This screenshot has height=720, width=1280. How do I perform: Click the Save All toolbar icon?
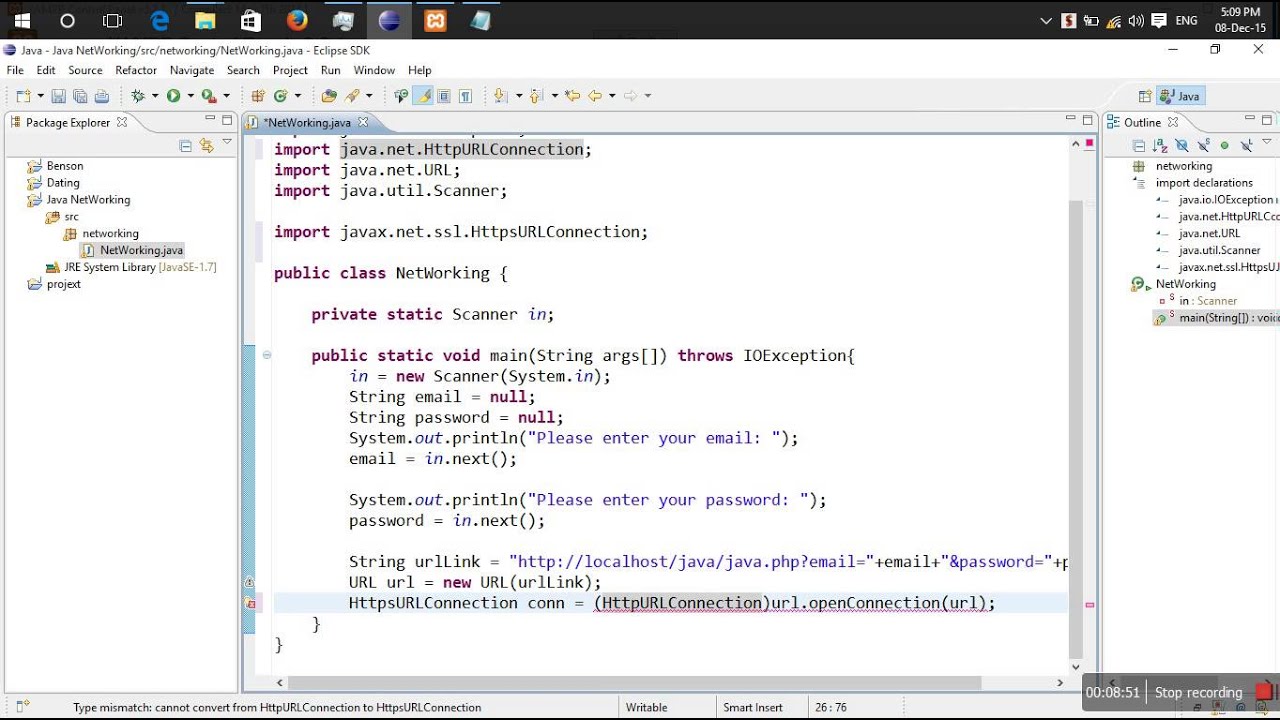pyautogui.click(x=80, y=96)
